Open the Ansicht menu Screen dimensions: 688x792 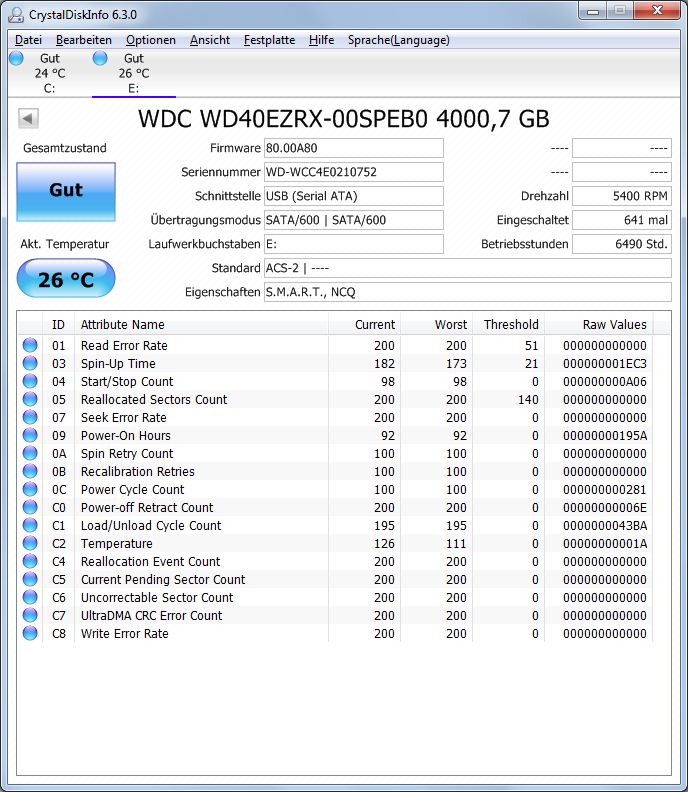pos(210,40)
